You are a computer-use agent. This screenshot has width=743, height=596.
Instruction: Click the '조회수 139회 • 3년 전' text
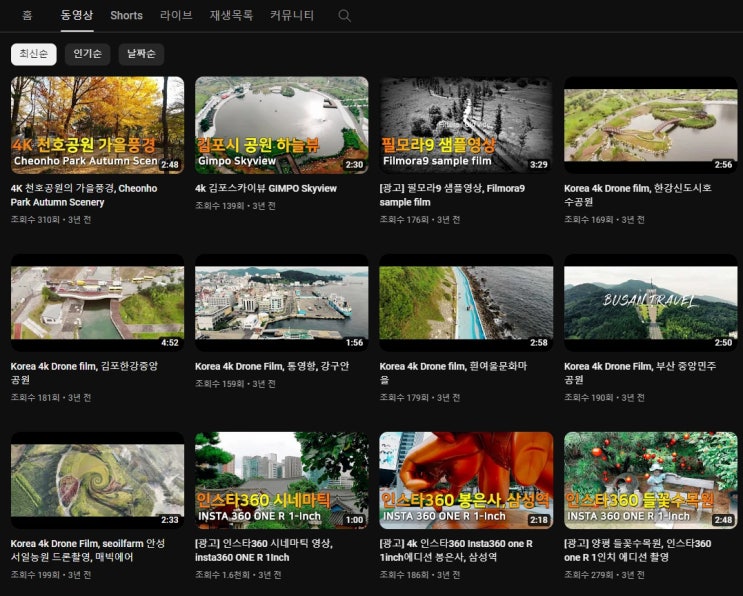236,206
